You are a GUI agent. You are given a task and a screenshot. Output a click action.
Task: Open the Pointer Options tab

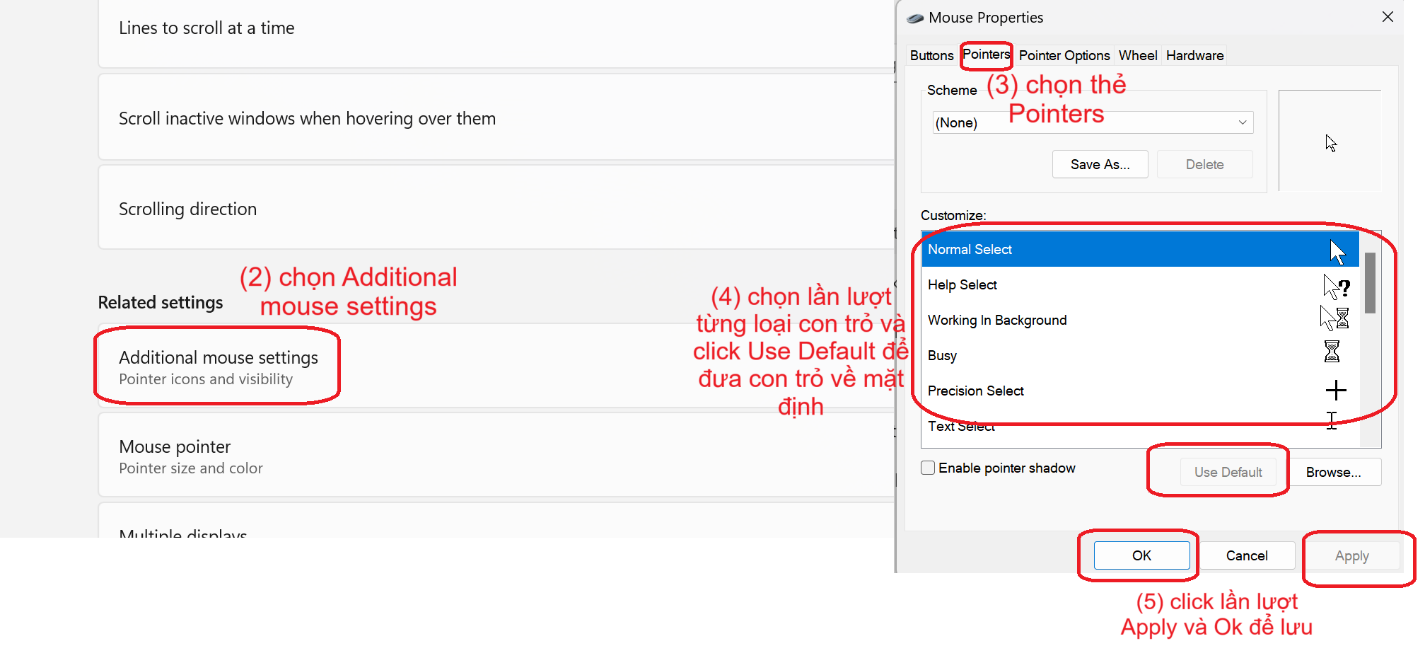[x=1064, y=56]
